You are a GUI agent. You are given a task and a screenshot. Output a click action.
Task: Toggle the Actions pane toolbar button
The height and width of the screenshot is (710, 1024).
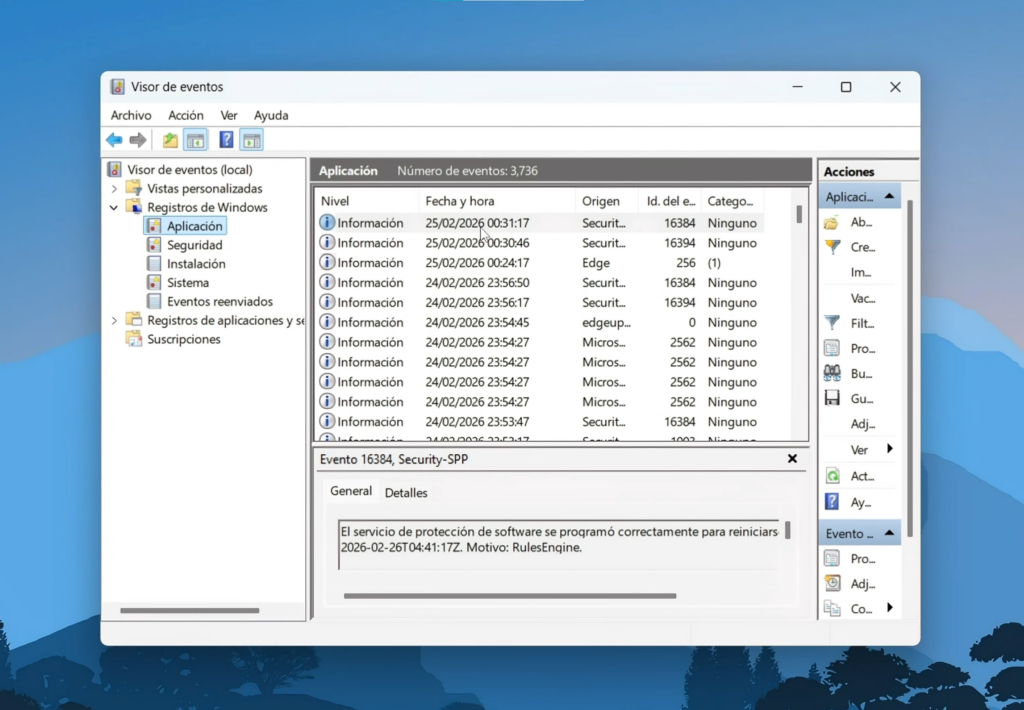[x=252, y=140]
